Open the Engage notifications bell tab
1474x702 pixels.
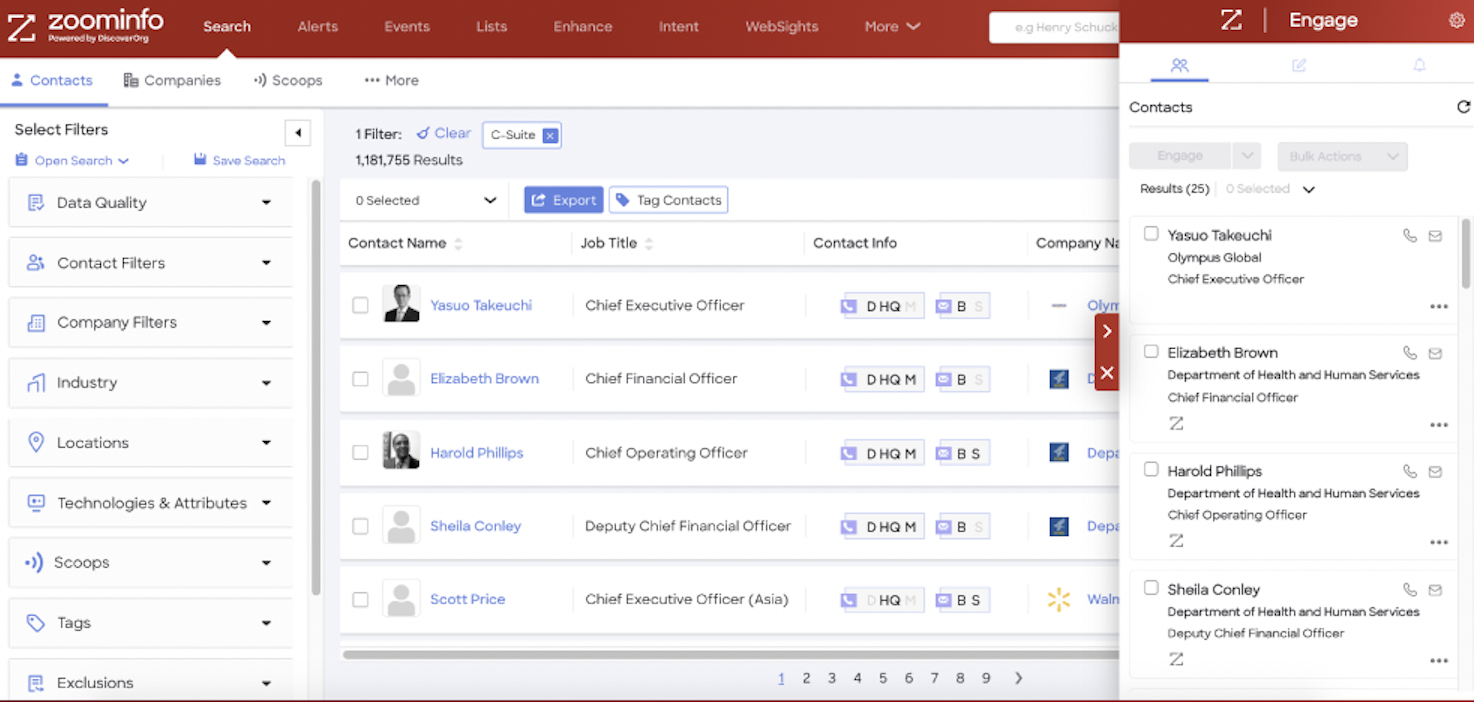[x=1419, y=65]
